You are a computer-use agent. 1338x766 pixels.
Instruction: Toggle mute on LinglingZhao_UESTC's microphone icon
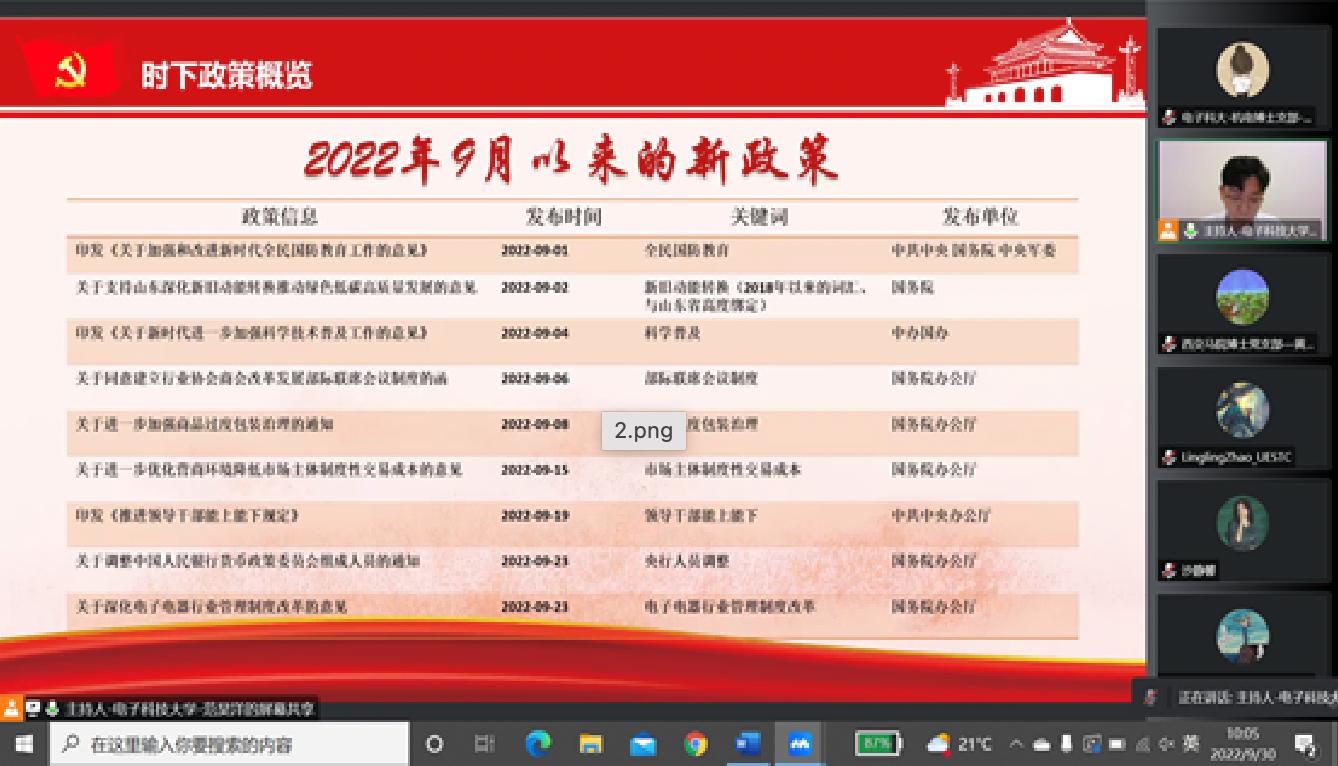pos(1167,455)
